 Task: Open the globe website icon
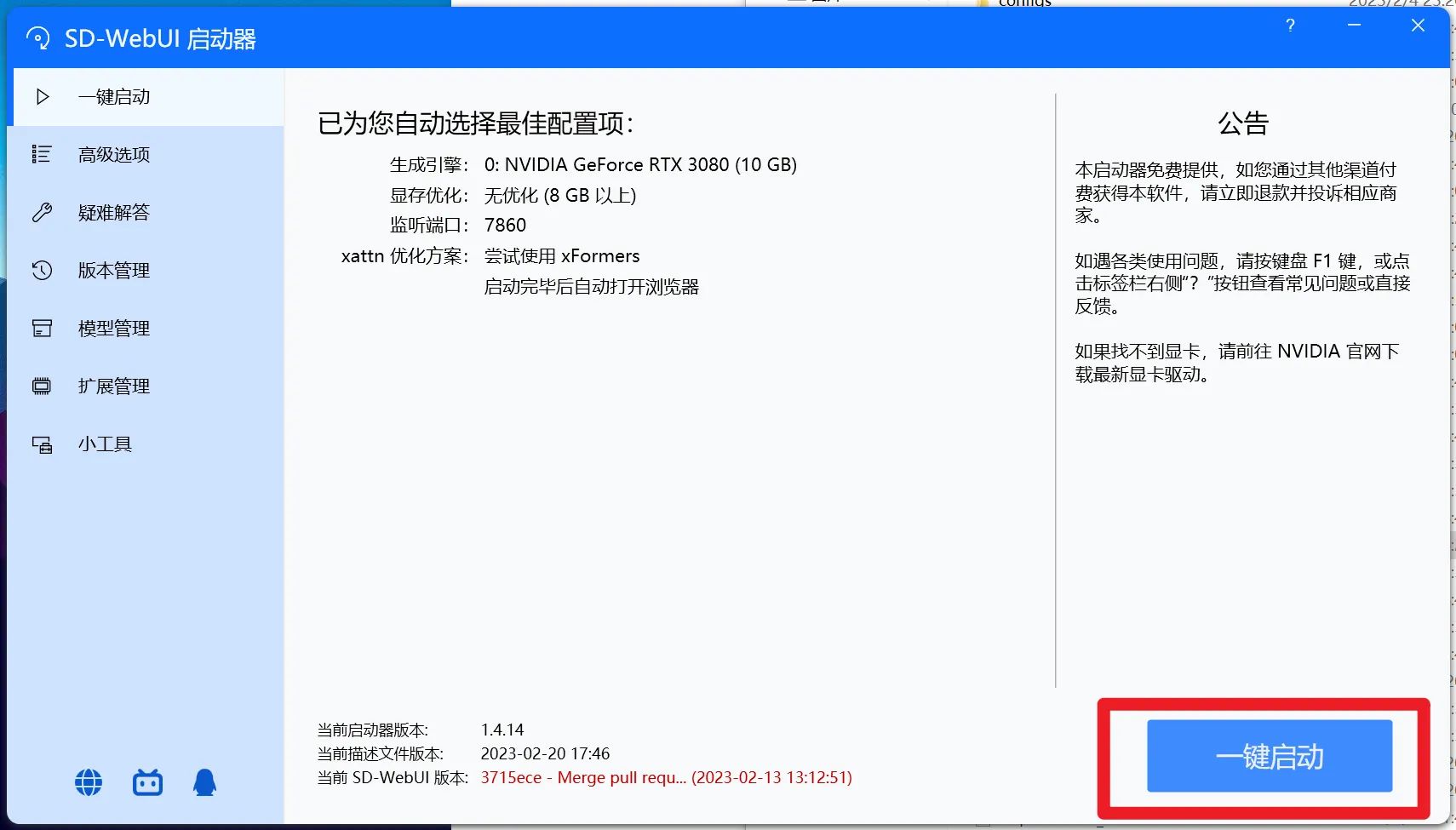click(x=89, y=782)
